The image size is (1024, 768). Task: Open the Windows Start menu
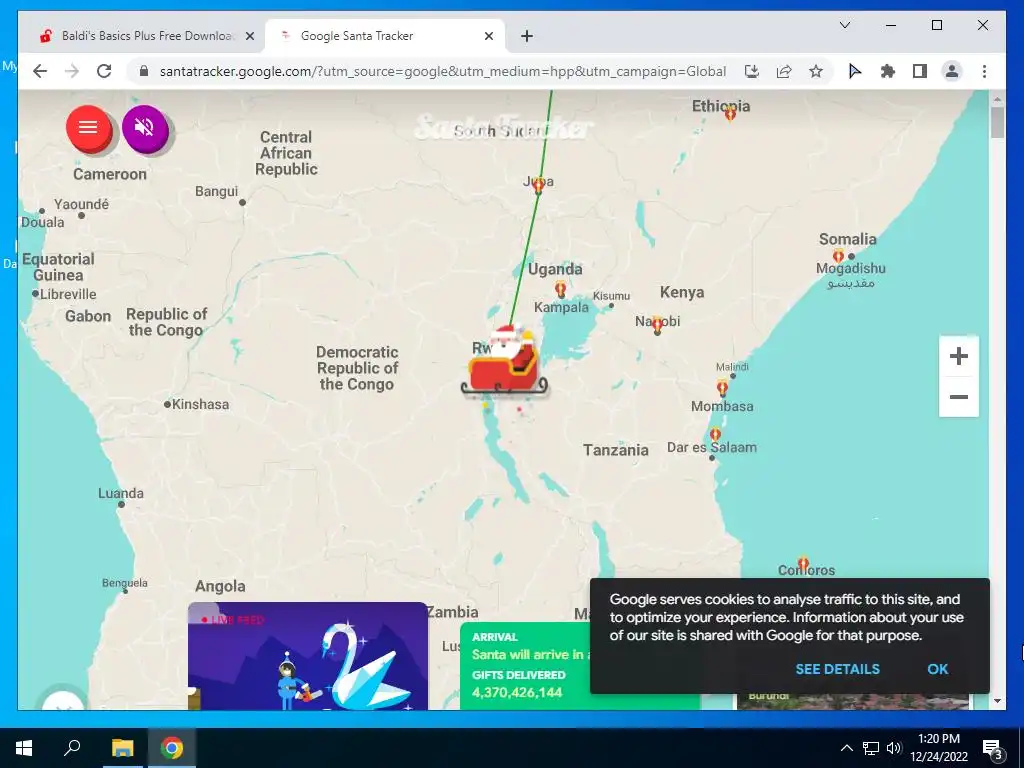point(24,748)
